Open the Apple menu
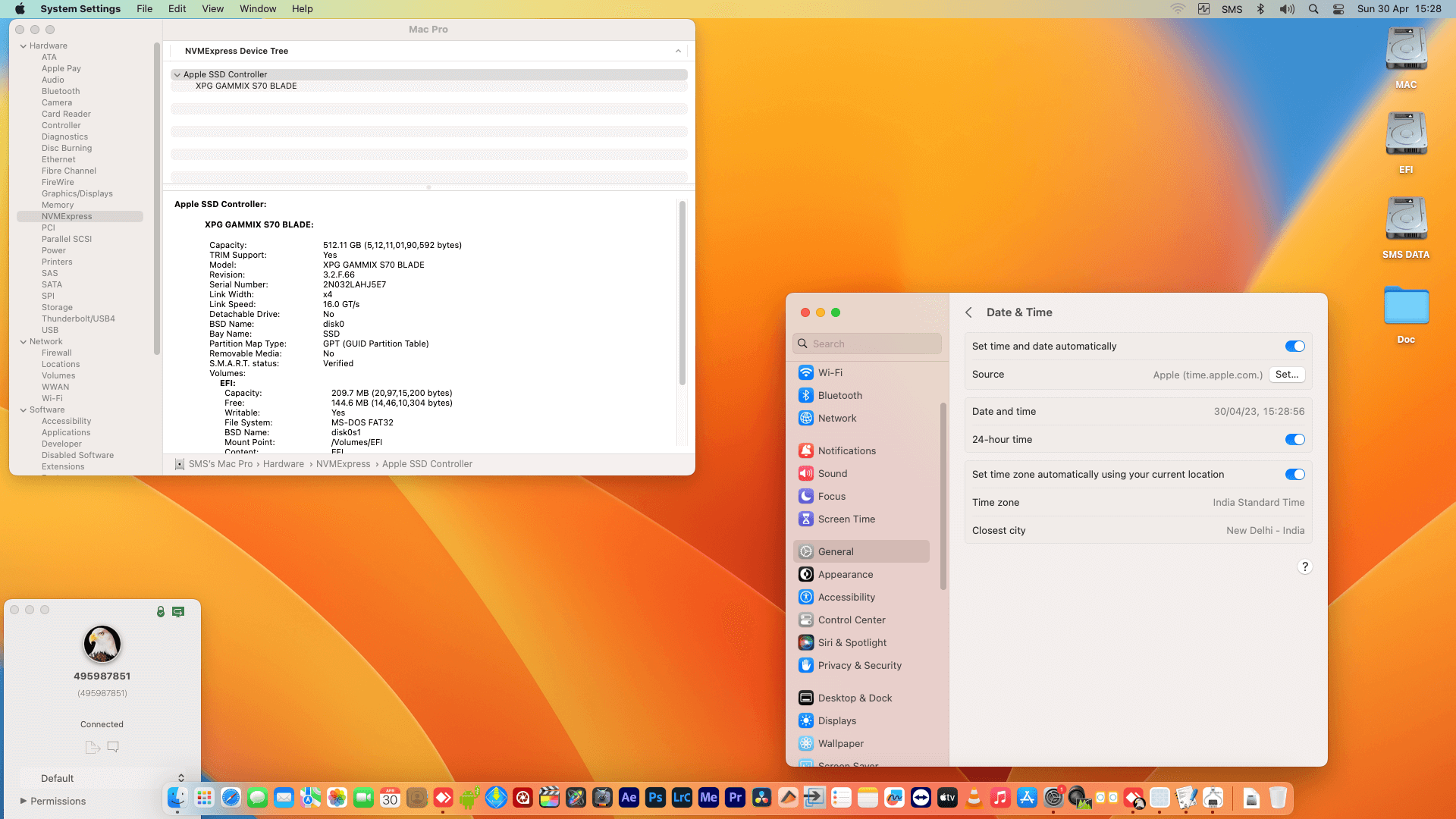The image size is (1456, 819). click(x=20, y=9)
